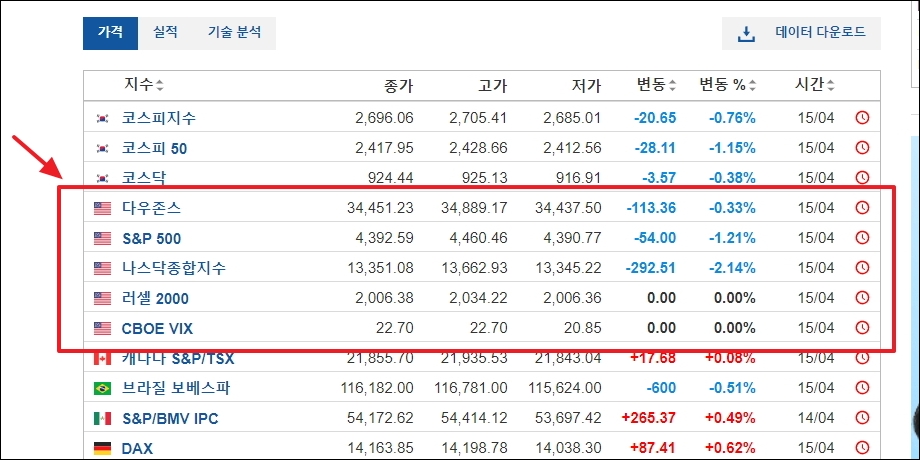
Task: Open the CBOE VIX index link
Action: point(157,329)
